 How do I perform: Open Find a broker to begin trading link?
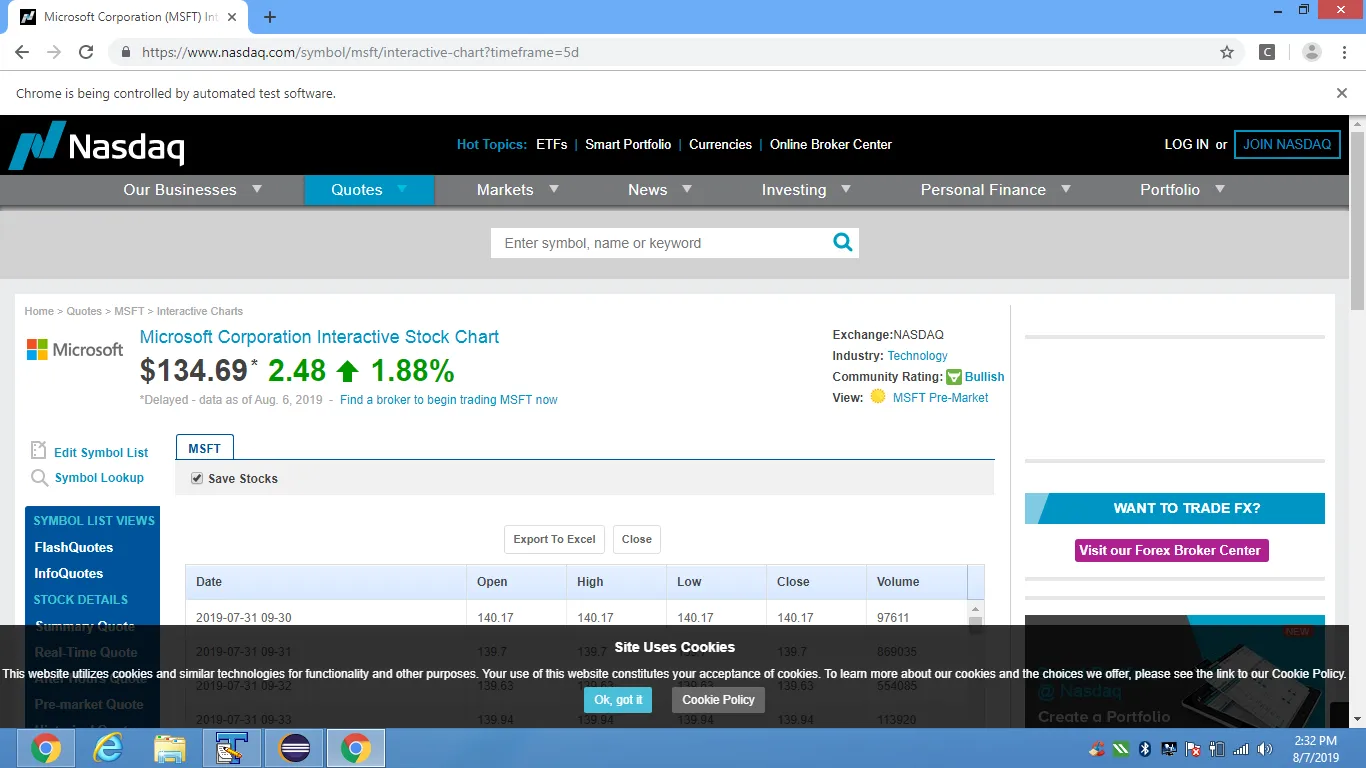pyautogui.click(x=449, y=400)
